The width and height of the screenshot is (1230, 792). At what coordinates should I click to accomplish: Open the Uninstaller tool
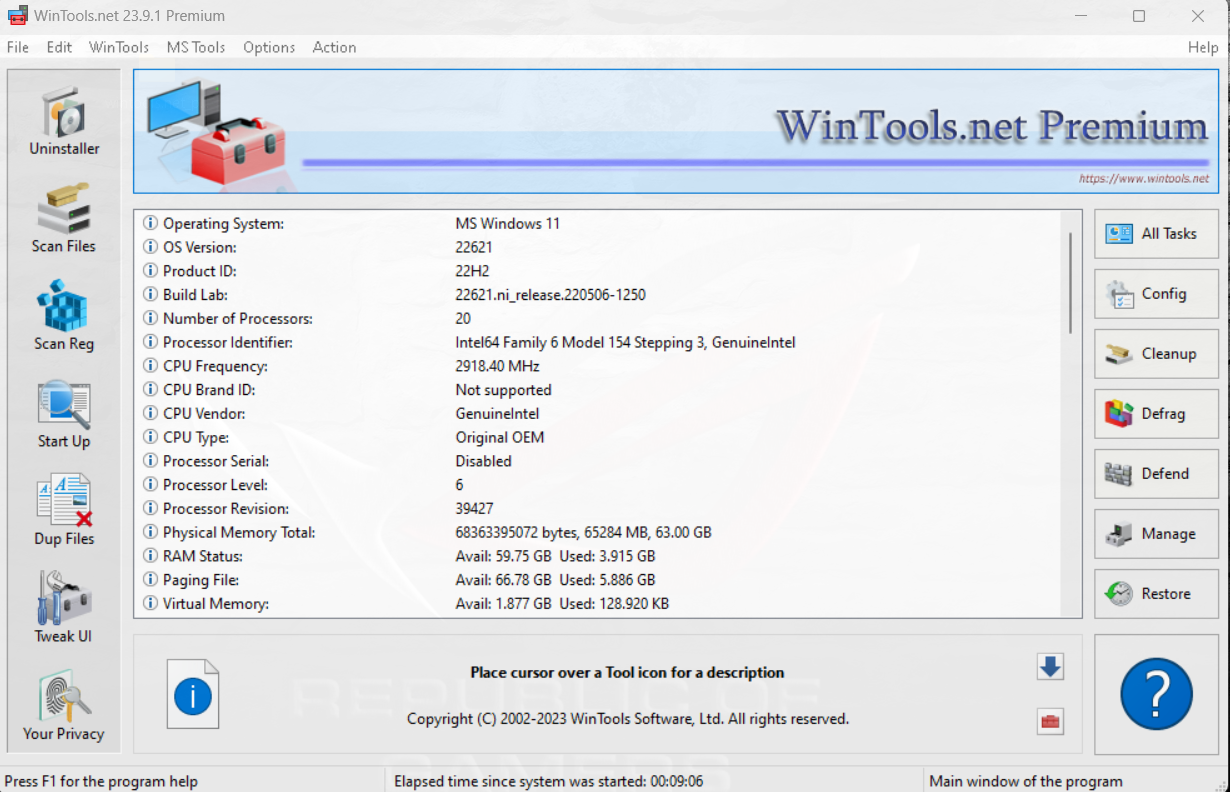[64, 121]
